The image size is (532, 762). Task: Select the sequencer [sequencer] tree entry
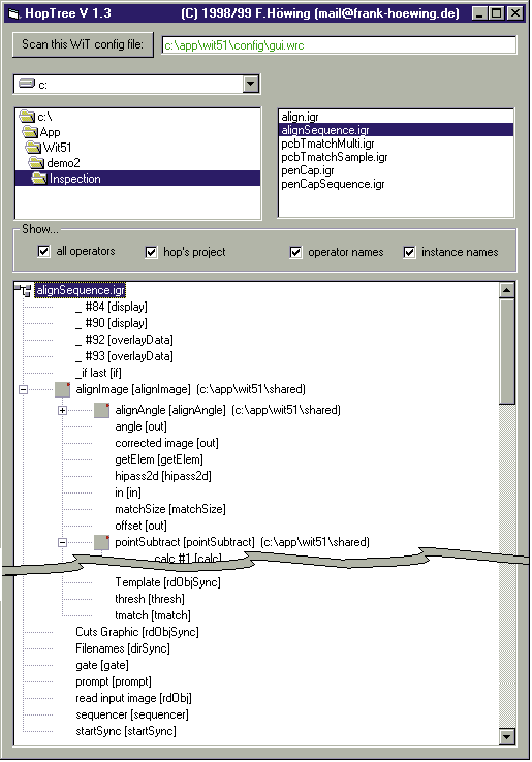point(132,715)
